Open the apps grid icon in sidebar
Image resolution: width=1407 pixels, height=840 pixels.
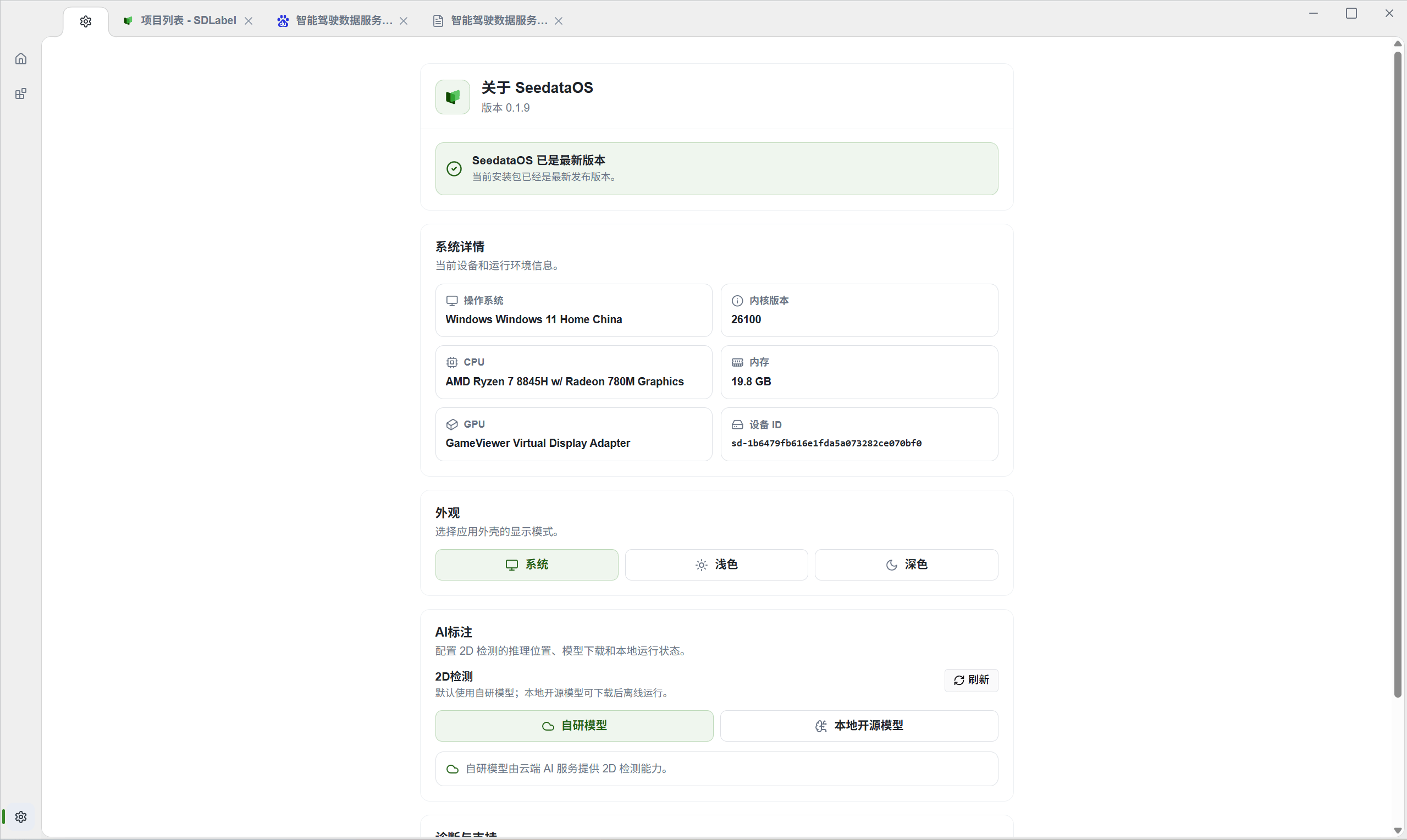click(21, 94)
